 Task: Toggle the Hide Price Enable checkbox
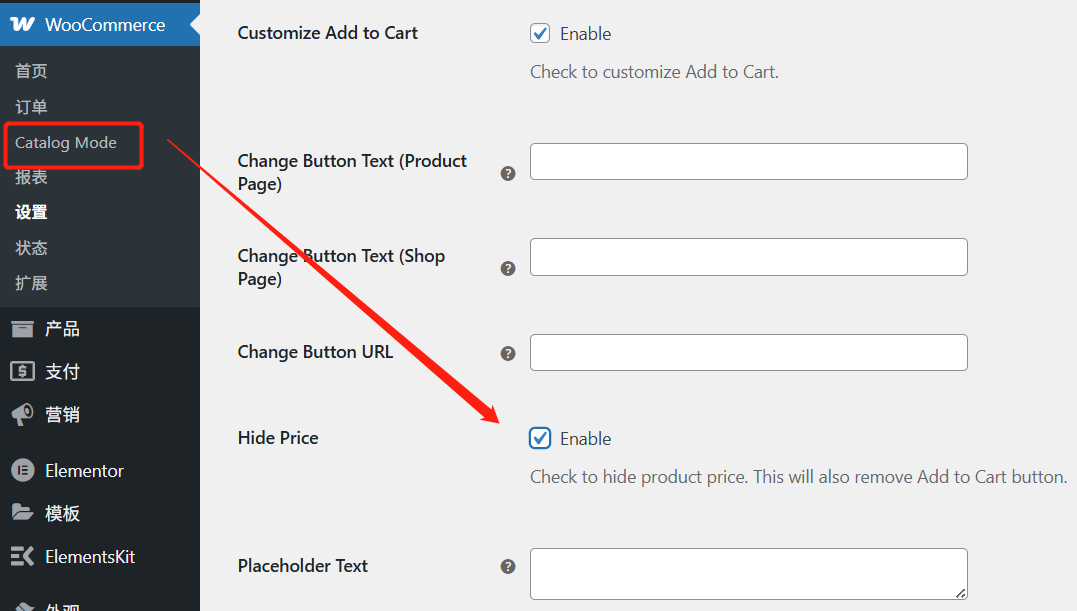[x=540, y=438]
